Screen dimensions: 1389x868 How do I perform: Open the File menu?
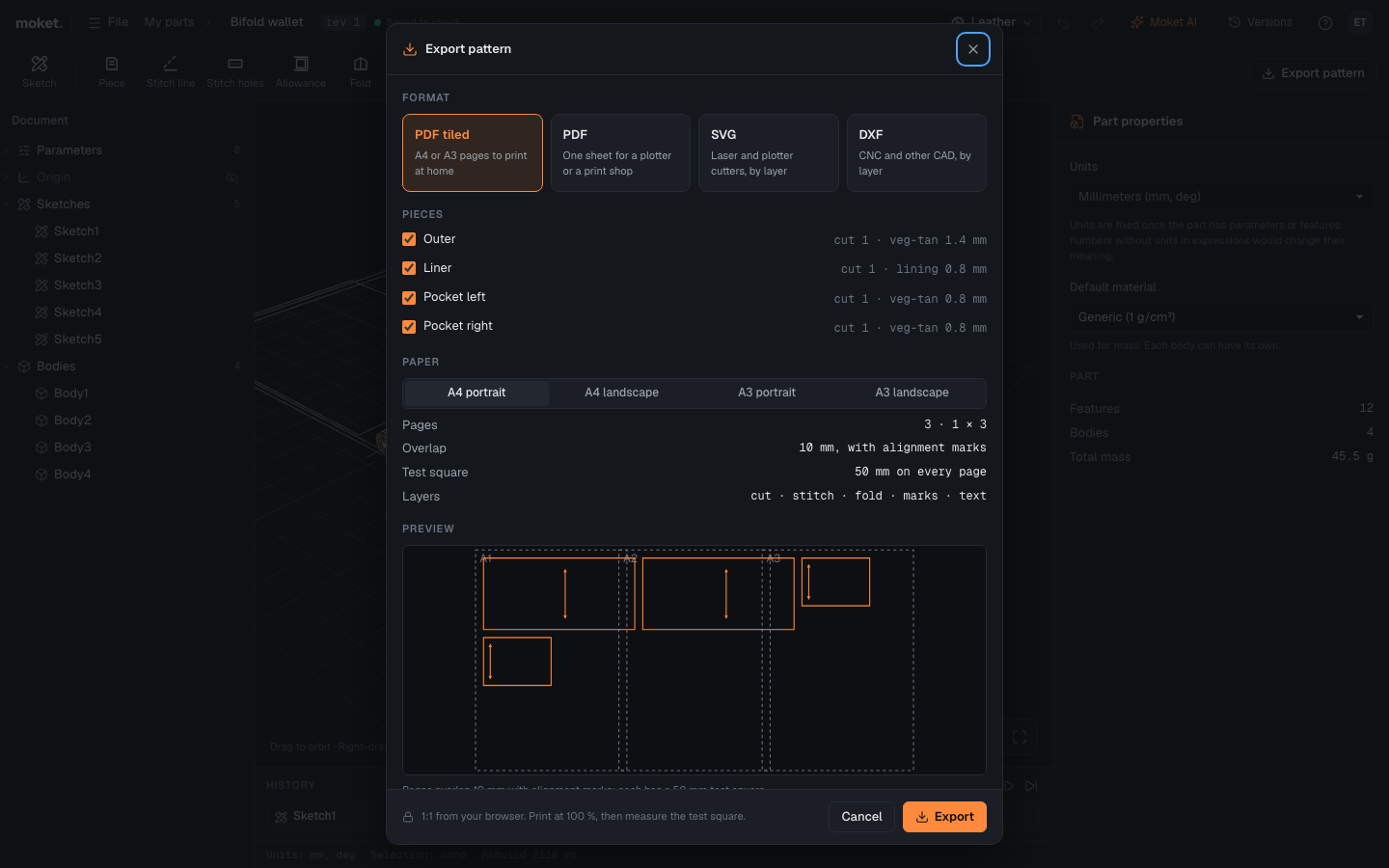pyautogui.click(x=108, y=22)
